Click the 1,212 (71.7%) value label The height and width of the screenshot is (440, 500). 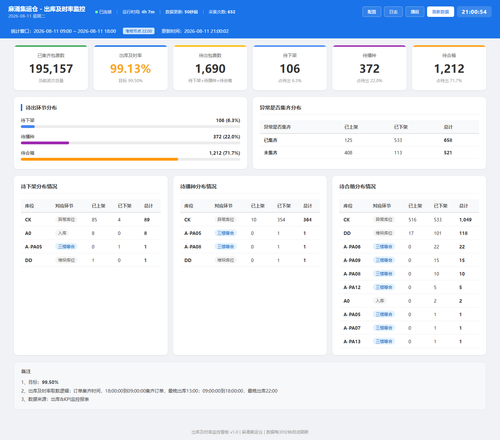click(225, 153)
